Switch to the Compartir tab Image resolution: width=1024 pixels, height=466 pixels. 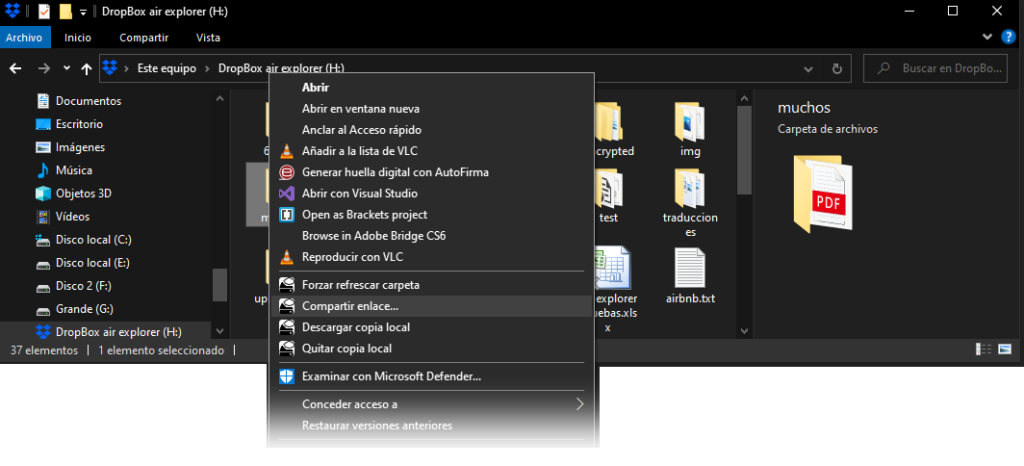click(144, 38)
